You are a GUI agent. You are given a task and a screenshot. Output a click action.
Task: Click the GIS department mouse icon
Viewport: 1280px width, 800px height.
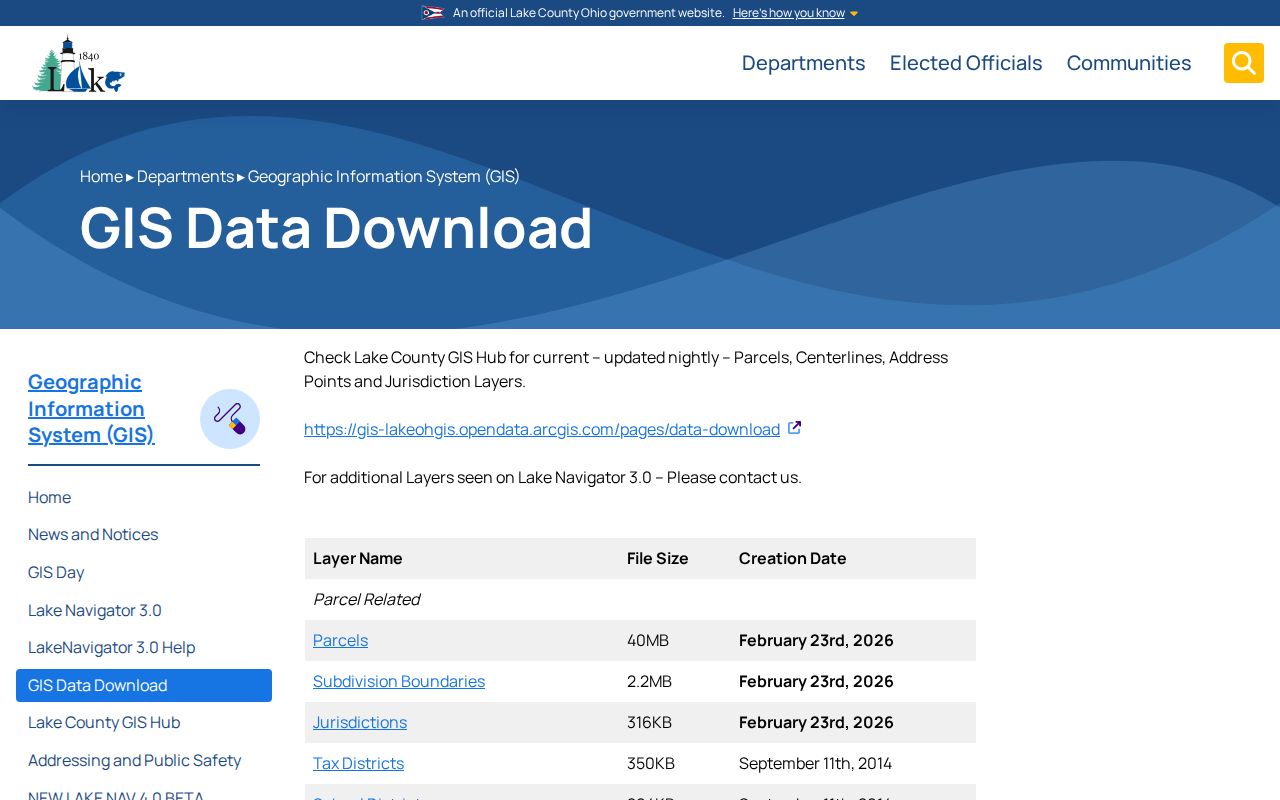point(230,419)
